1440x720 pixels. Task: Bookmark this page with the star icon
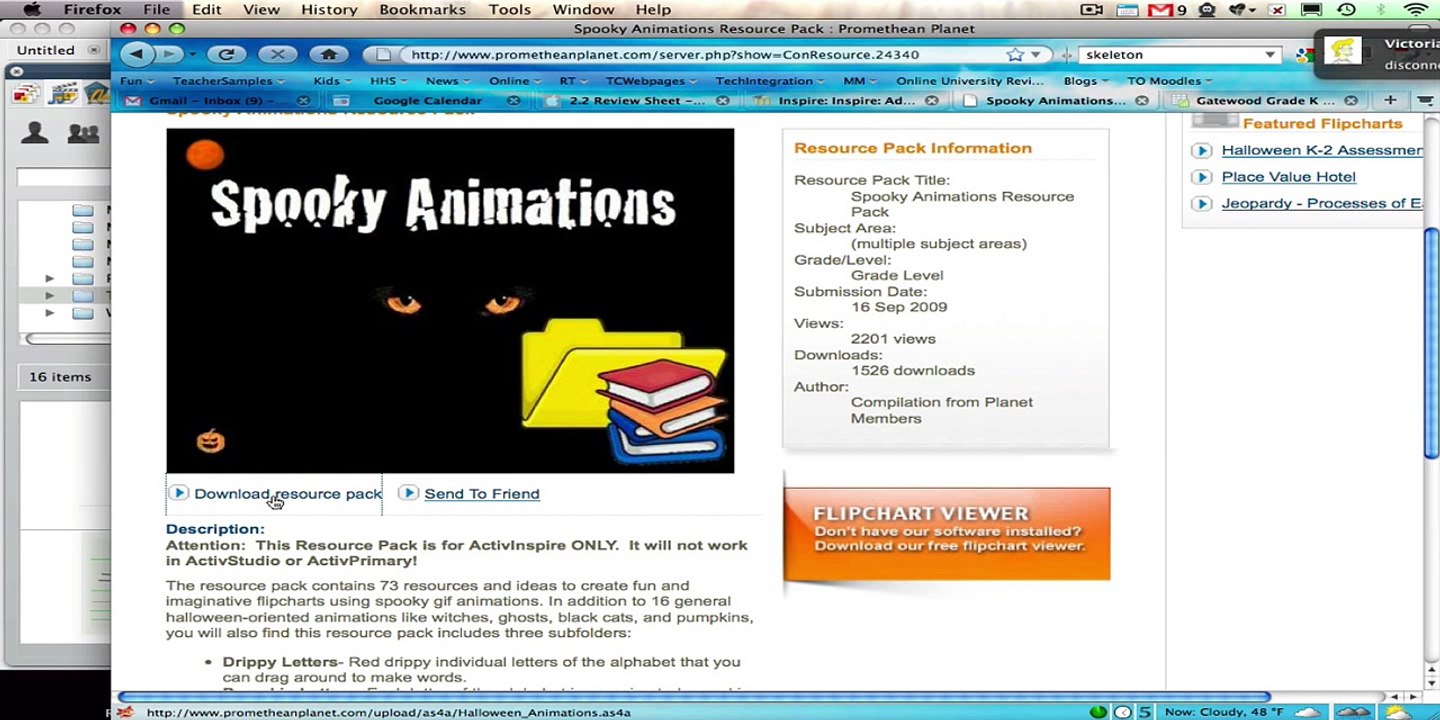pyautogui.click(x=1015, y=54)
